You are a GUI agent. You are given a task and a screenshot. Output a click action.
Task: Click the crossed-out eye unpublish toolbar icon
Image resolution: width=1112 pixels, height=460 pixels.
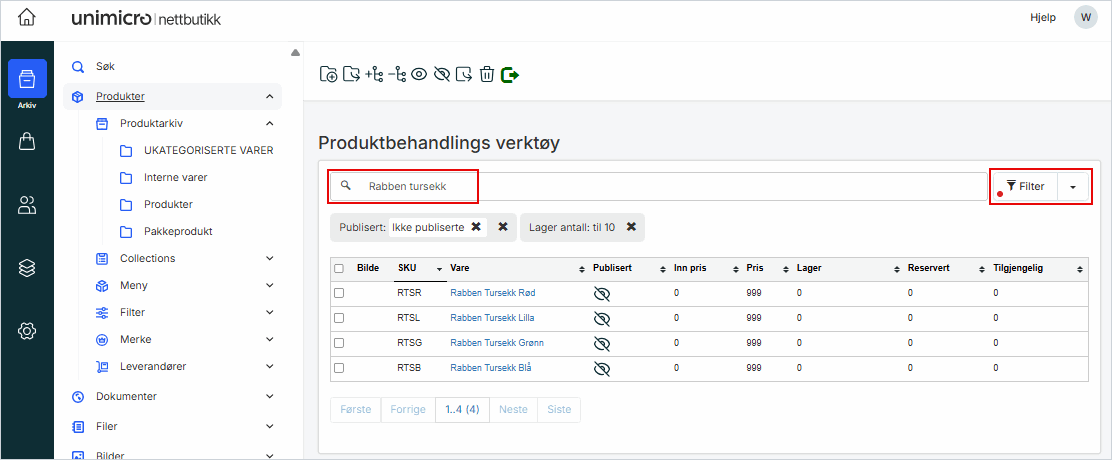pos(441,74)
